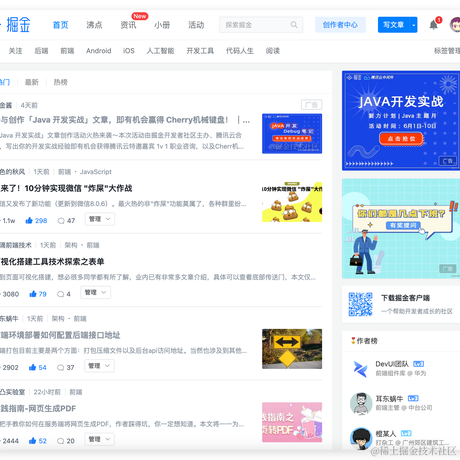Open DevUI团队 author avatar
This screenshot has width=460, height=460.
point(361,369)
